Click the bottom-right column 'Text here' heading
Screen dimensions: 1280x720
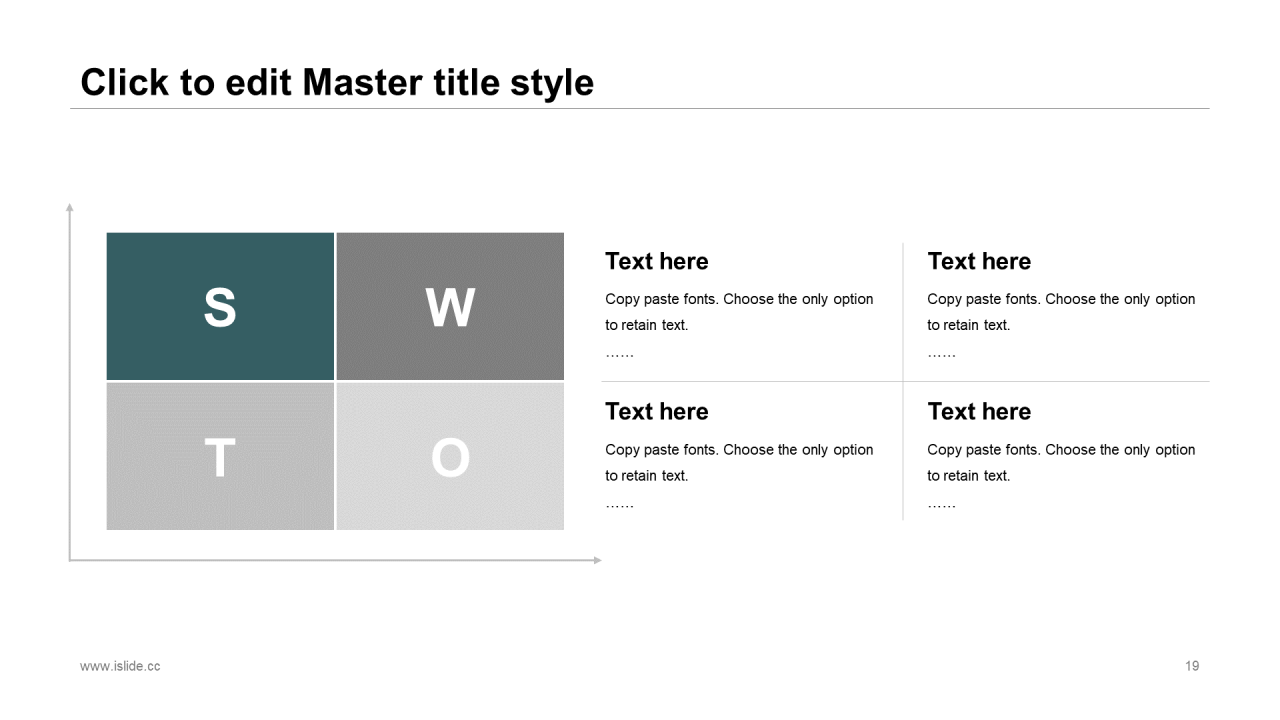(979, 411)
